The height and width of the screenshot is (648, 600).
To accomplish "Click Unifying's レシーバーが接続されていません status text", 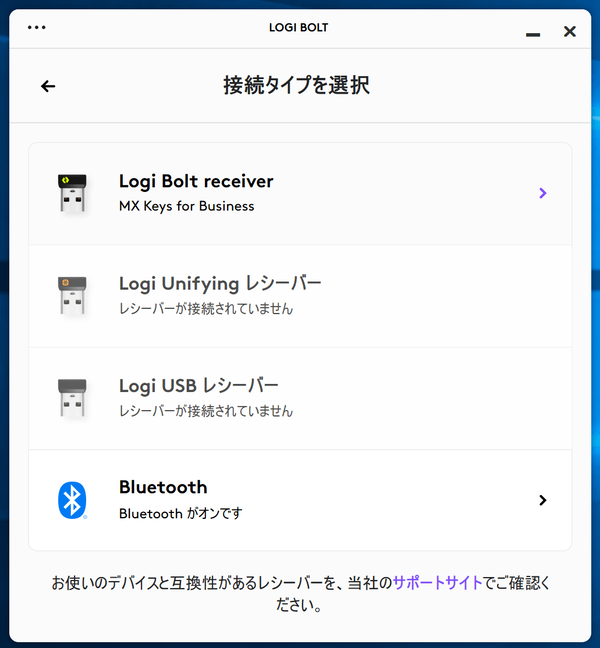I will [x=206, y=308].
